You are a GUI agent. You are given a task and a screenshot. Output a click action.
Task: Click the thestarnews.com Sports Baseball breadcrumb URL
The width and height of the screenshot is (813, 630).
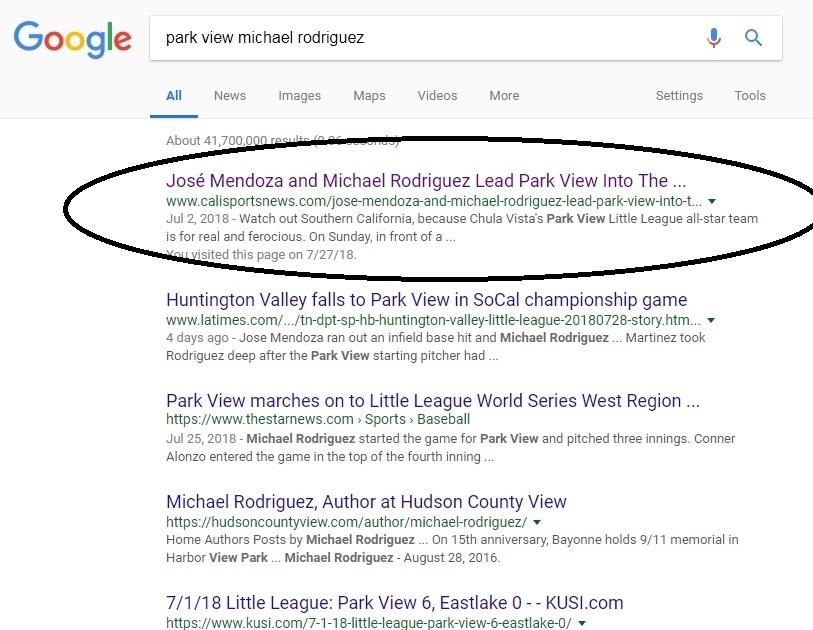(318, 419)
